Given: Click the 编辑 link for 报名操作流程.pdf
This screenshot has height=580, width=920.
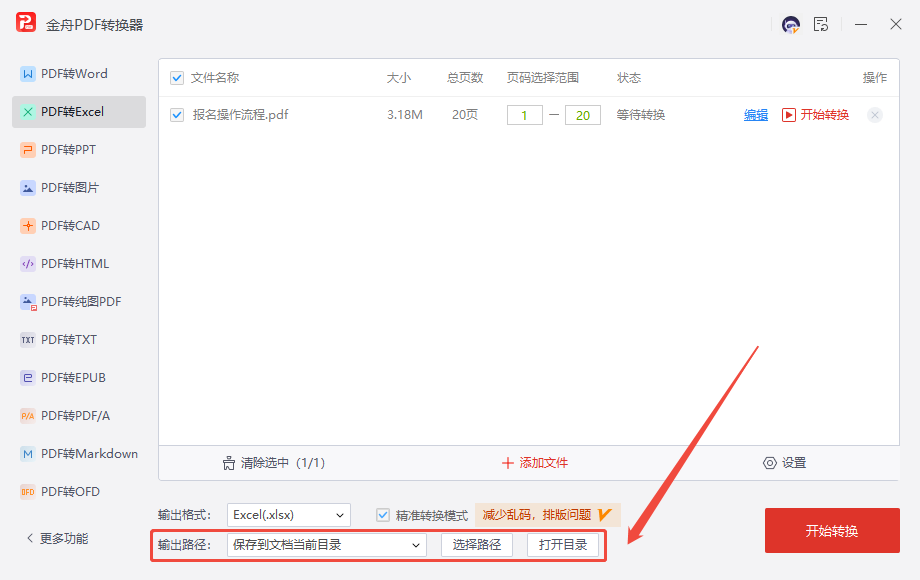Looking at the screenshot, I should [x=756, y=115].
